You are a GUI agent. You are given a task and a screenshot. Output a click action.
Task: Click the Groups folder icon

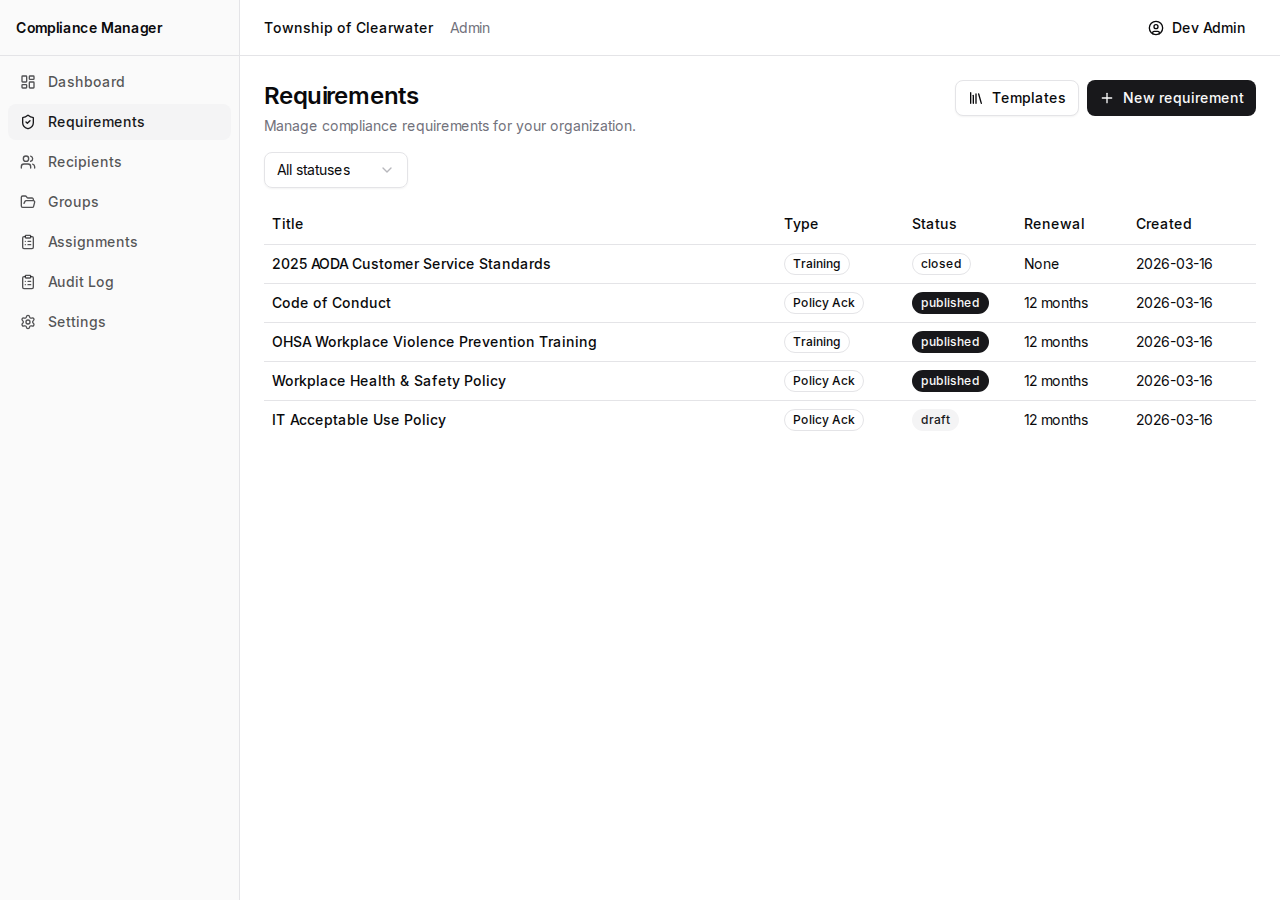click(28, 202)
